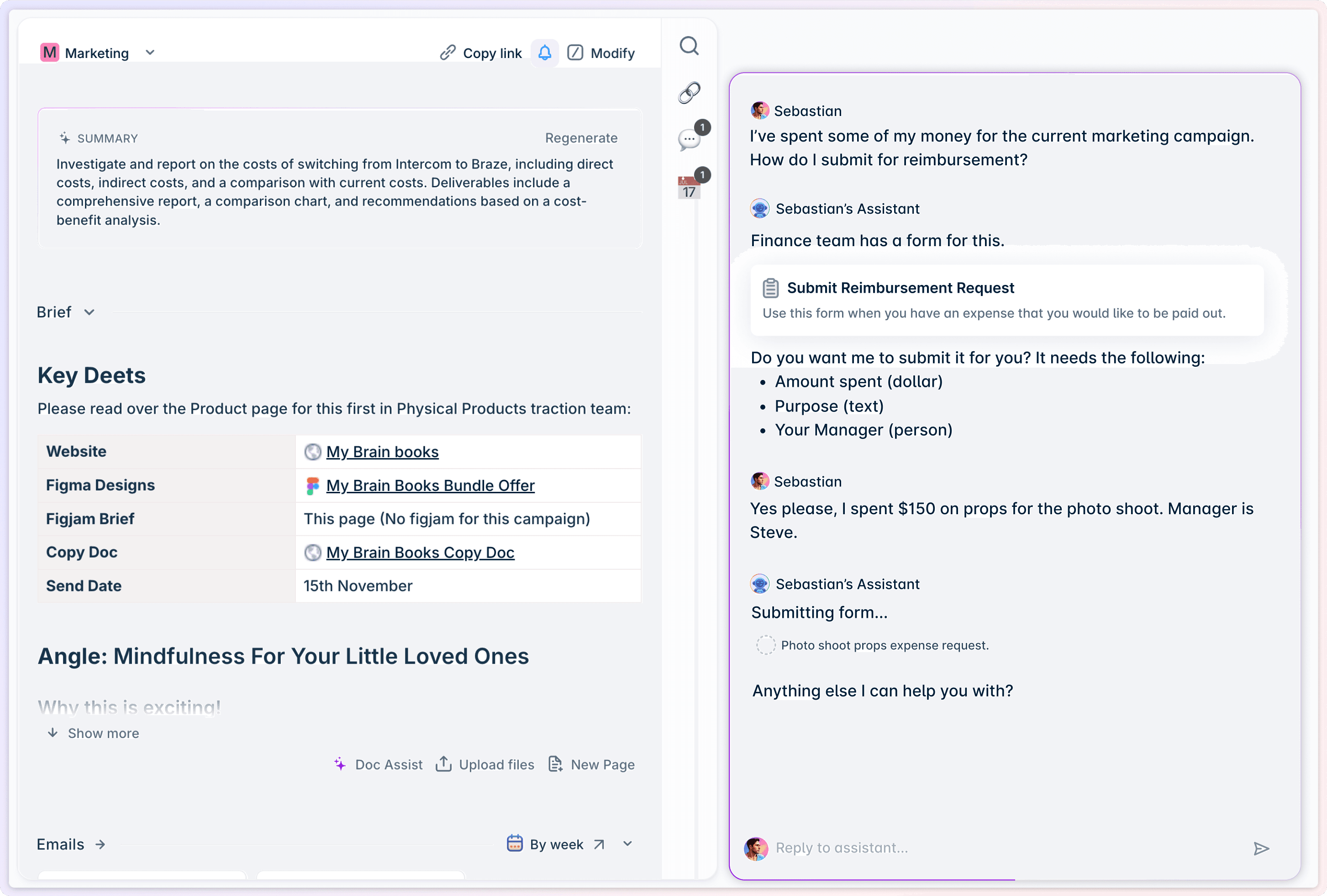Viewport: 1327px width, 896px height.
Task: Click the Modify button
Action: 600,53
